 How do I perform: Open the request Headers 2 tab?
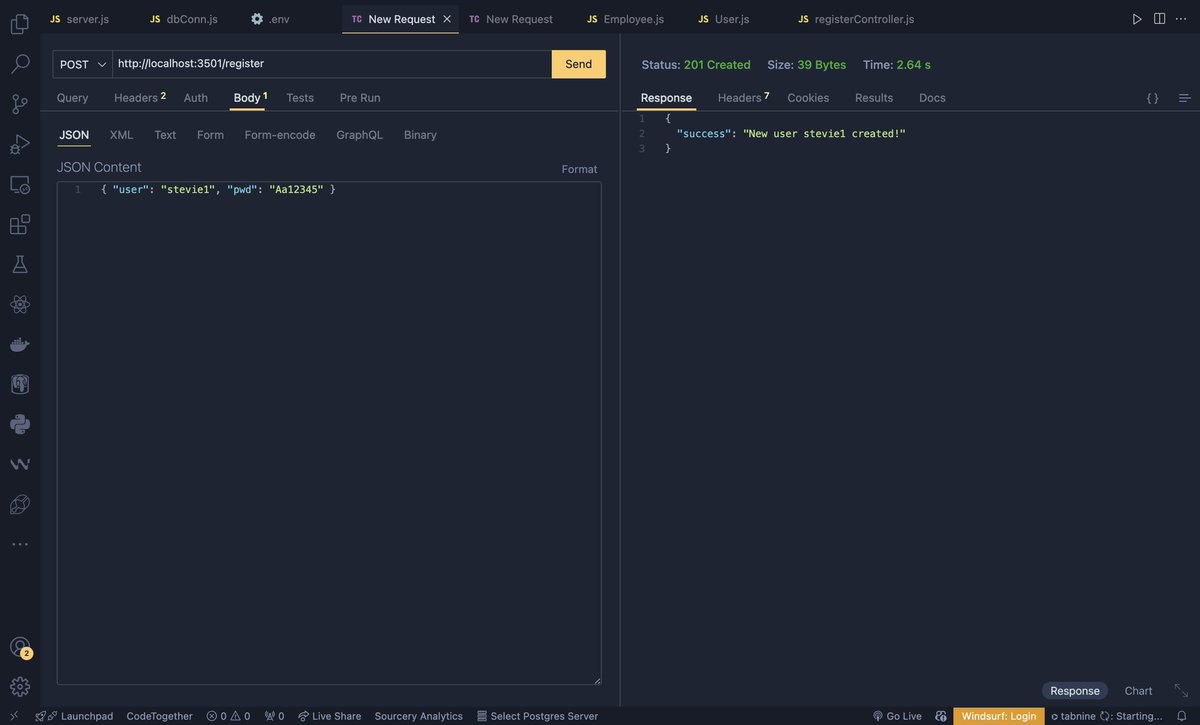coord(140,98)
